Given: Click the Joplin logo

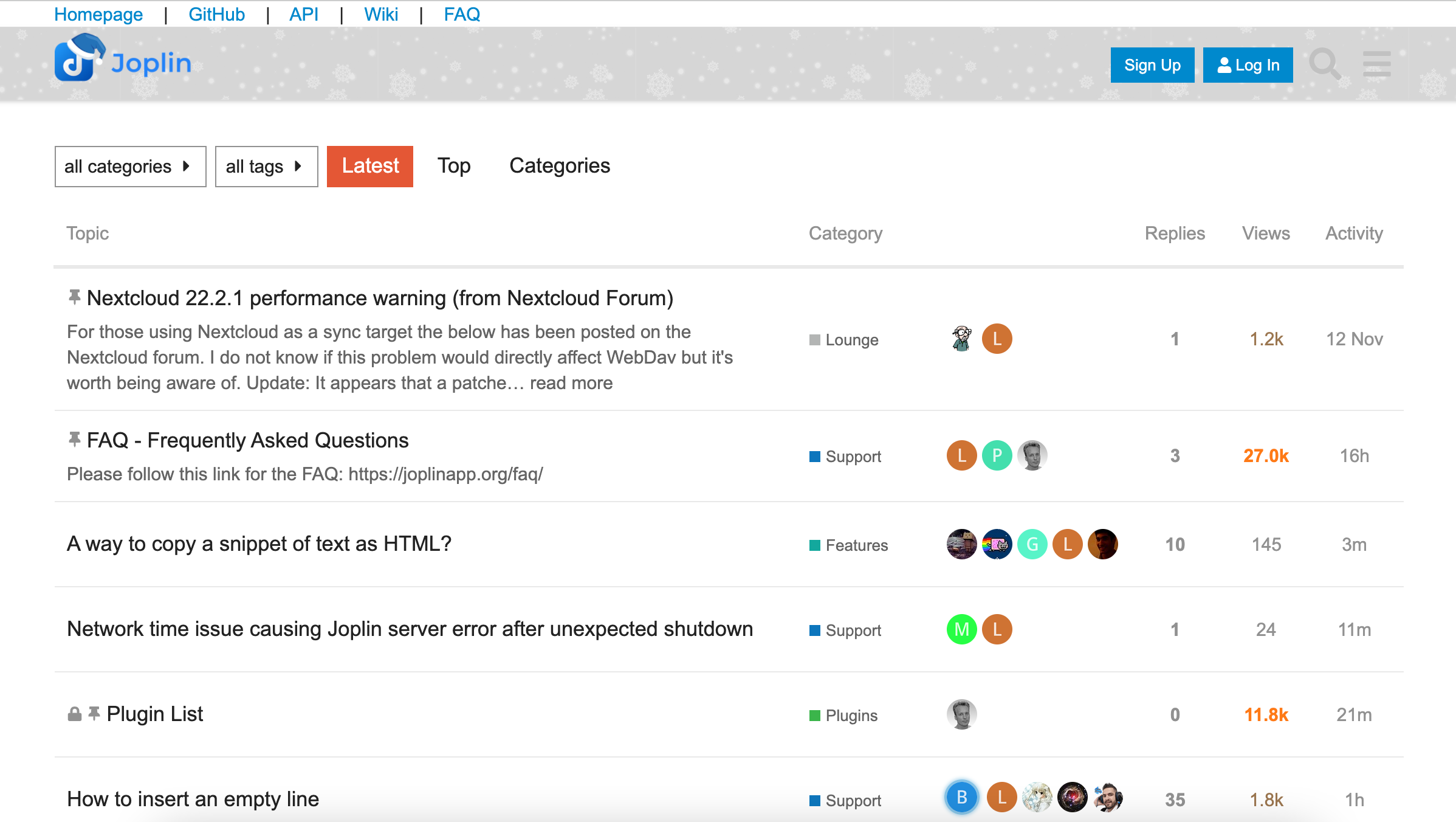Looking at the screenshot, I should (x=123, y=61).
